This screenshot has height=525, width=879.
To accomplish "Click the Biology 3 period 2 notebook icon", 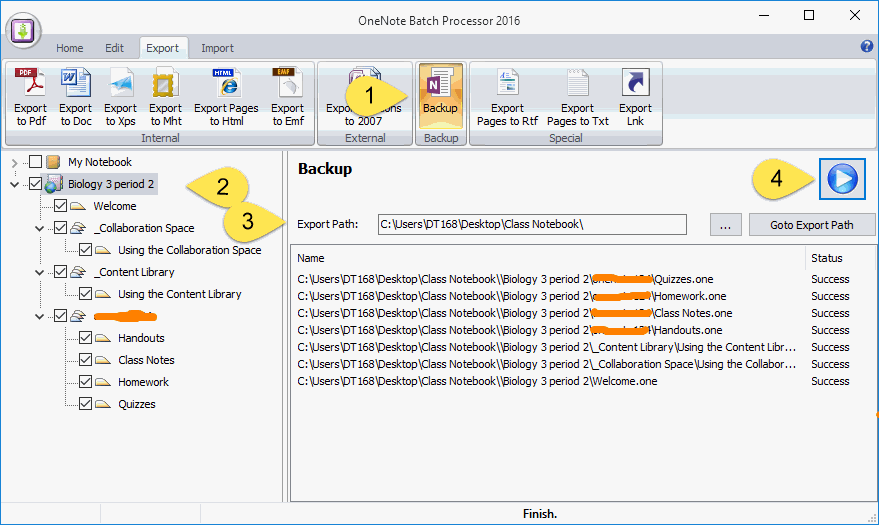I will click(54, 184).
